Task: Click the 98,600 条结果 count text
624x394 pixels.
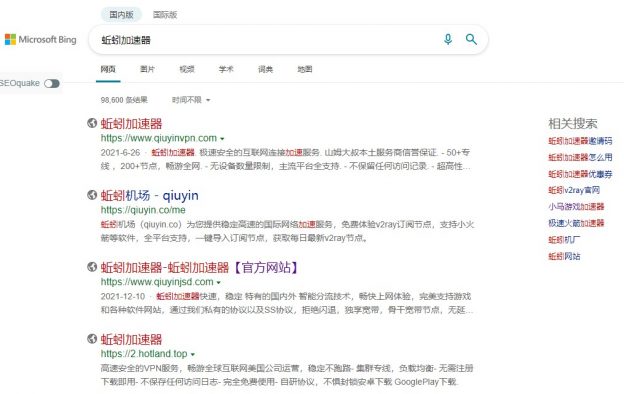Action: coord(124,100)
